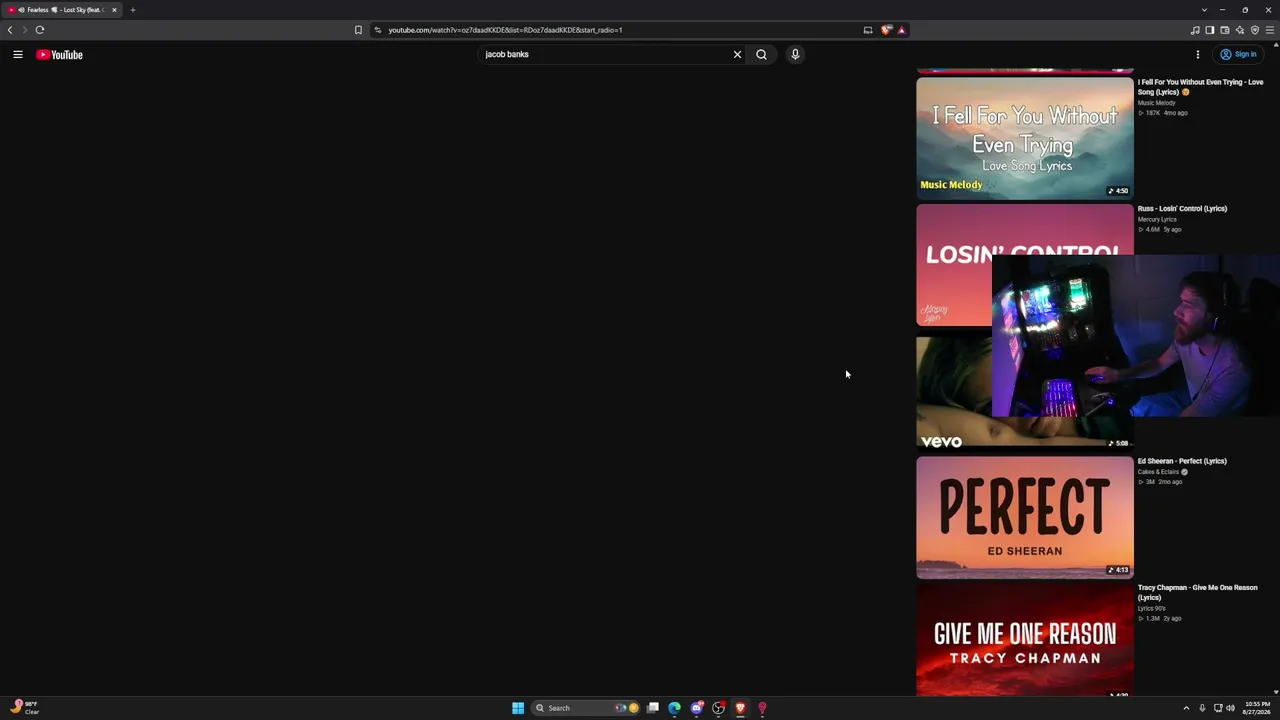Bookmark this page using the bookmark icon
Screen dimensions: 1280x720
(358, 30)
